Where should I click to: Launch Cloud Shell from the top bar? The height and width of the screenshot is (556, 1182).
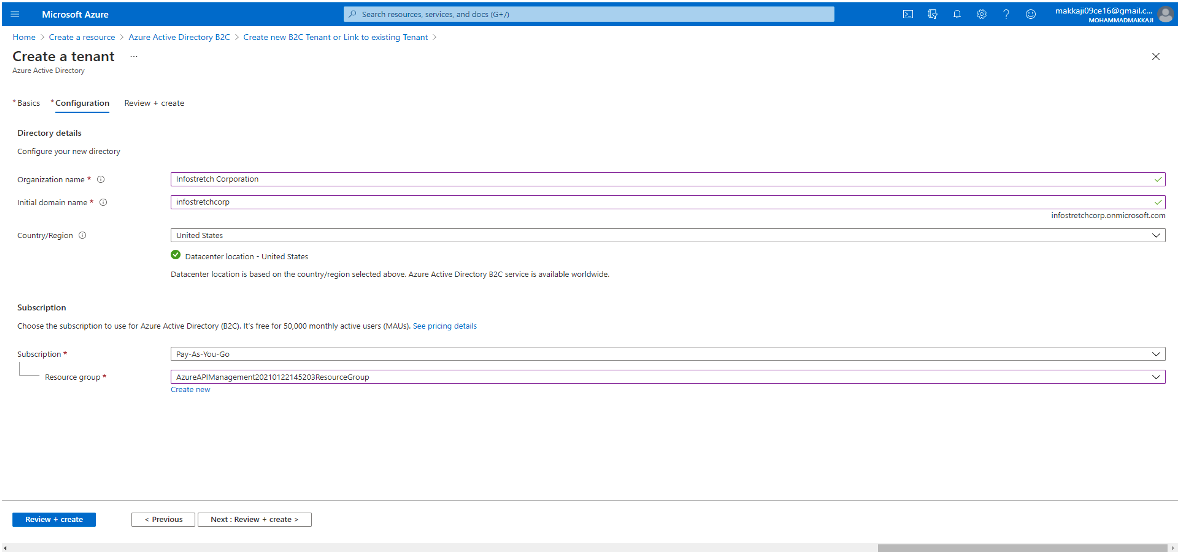coord(908,14)
